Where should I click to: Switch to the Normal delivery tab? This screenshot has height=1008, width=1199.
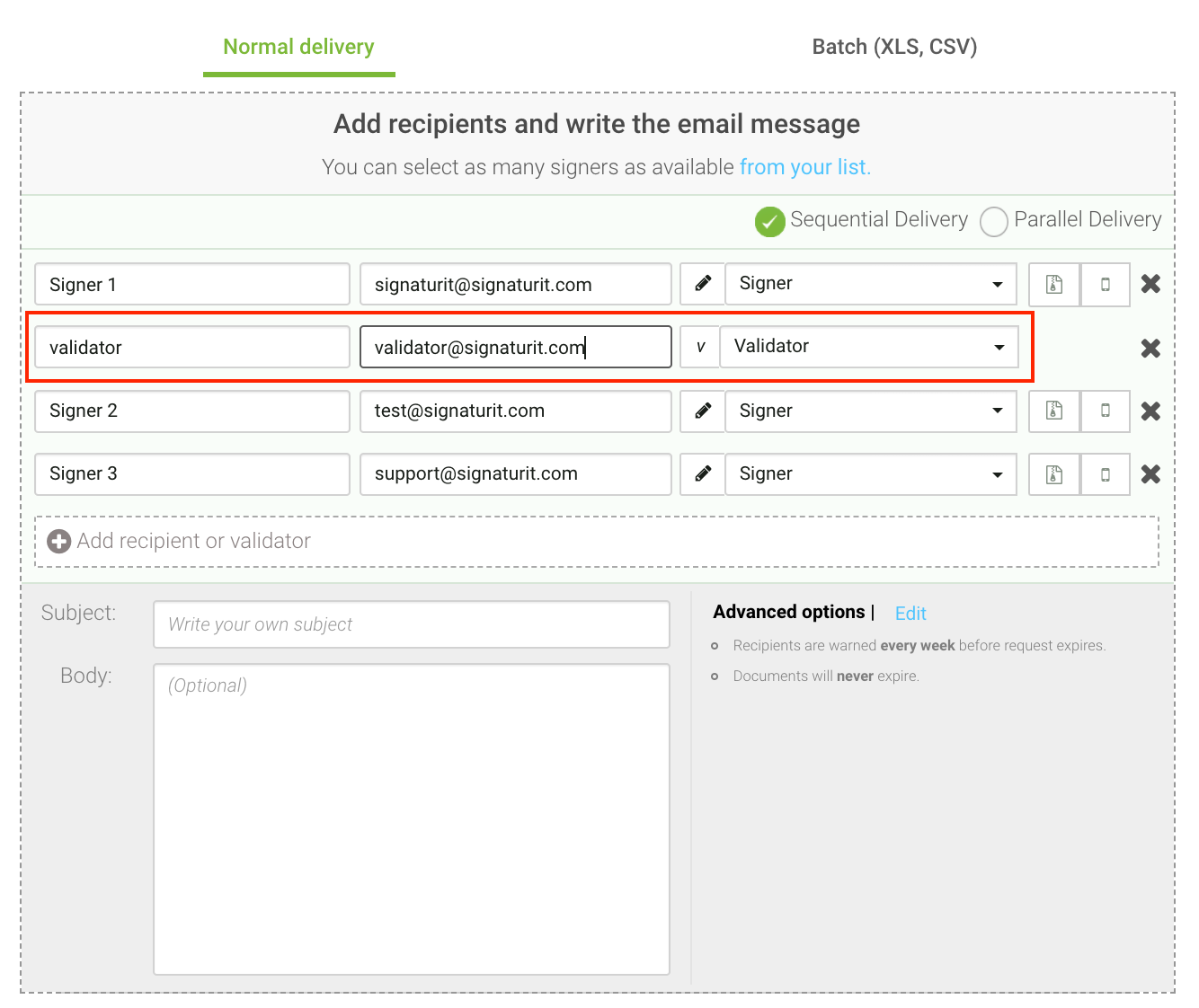click(298, 47)
